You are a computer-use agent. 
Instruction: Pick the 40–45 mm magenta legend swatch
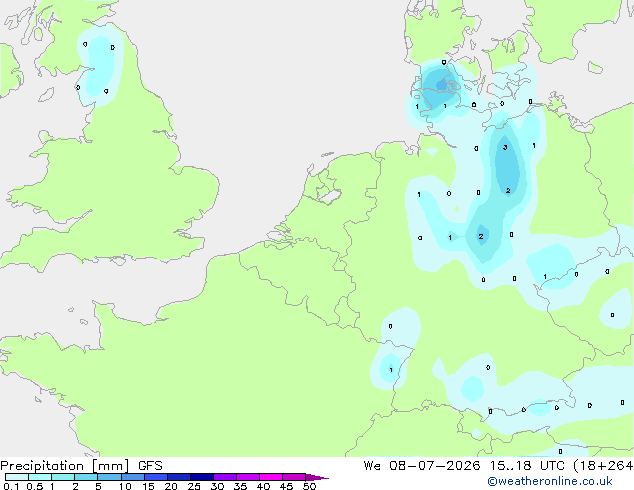pos(271,477)
